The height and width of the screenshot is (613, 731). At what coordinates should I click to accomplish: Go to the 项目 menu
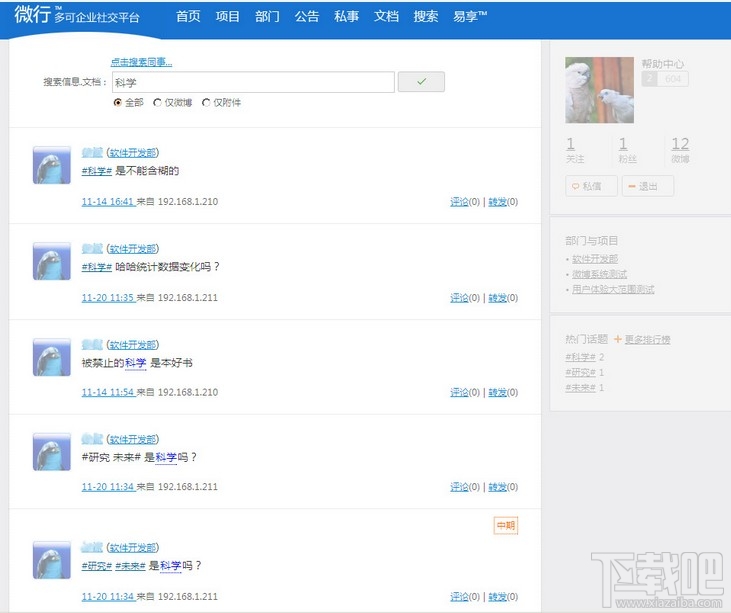point(228,16)
